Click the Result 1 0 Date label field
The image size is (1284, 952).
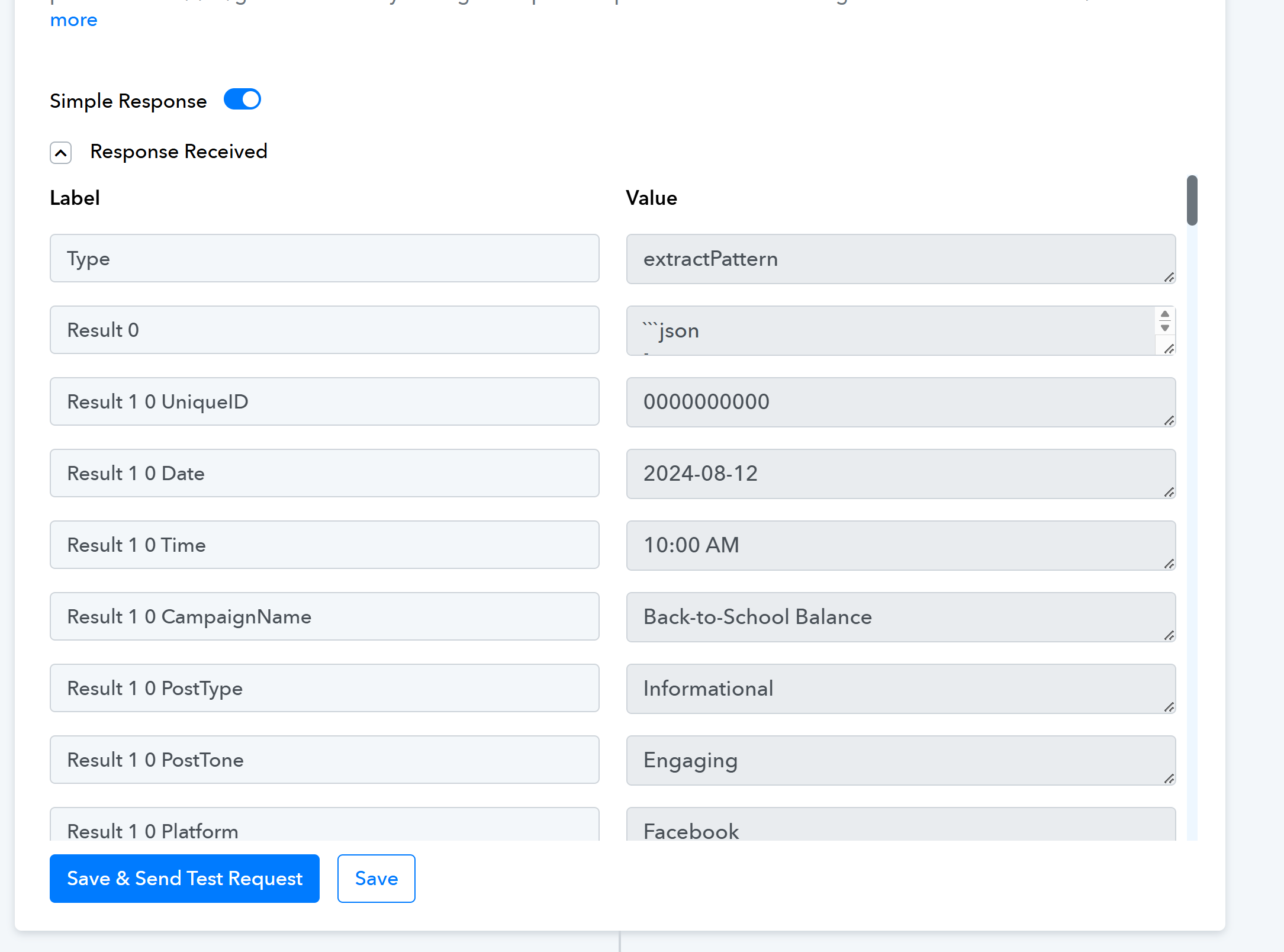click(324, 474)
